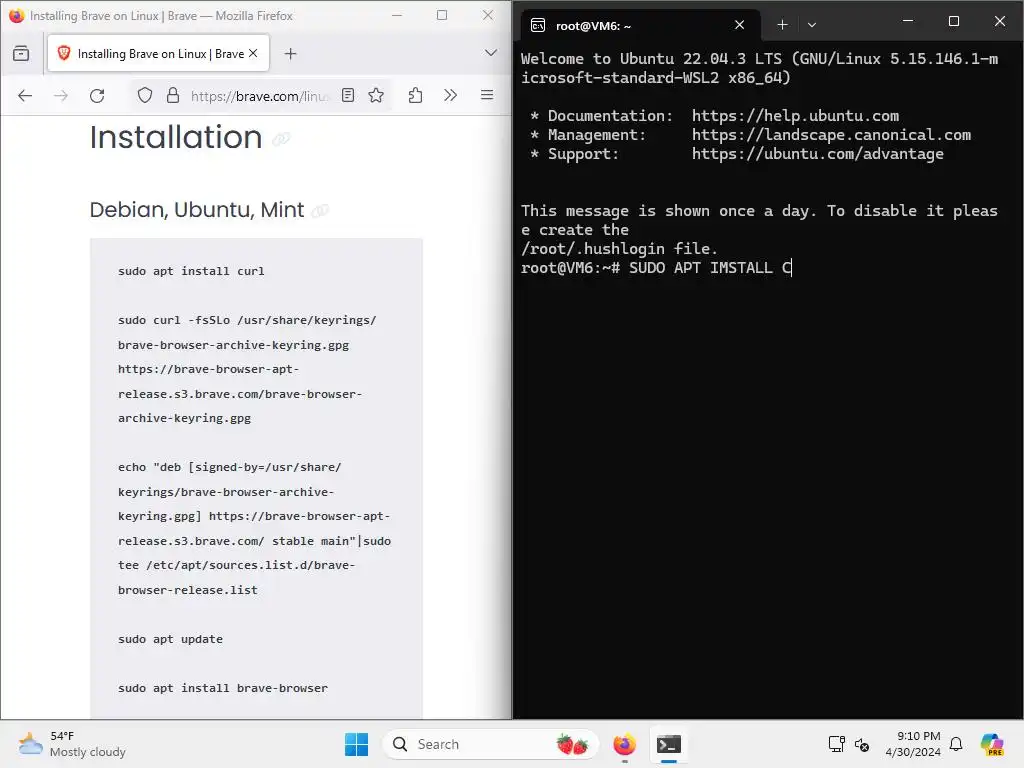Click 'brave-browser-archive-keyring.gpg' line in code block
Viewport: 1024px width, 768px height.
tap(233, 345)
